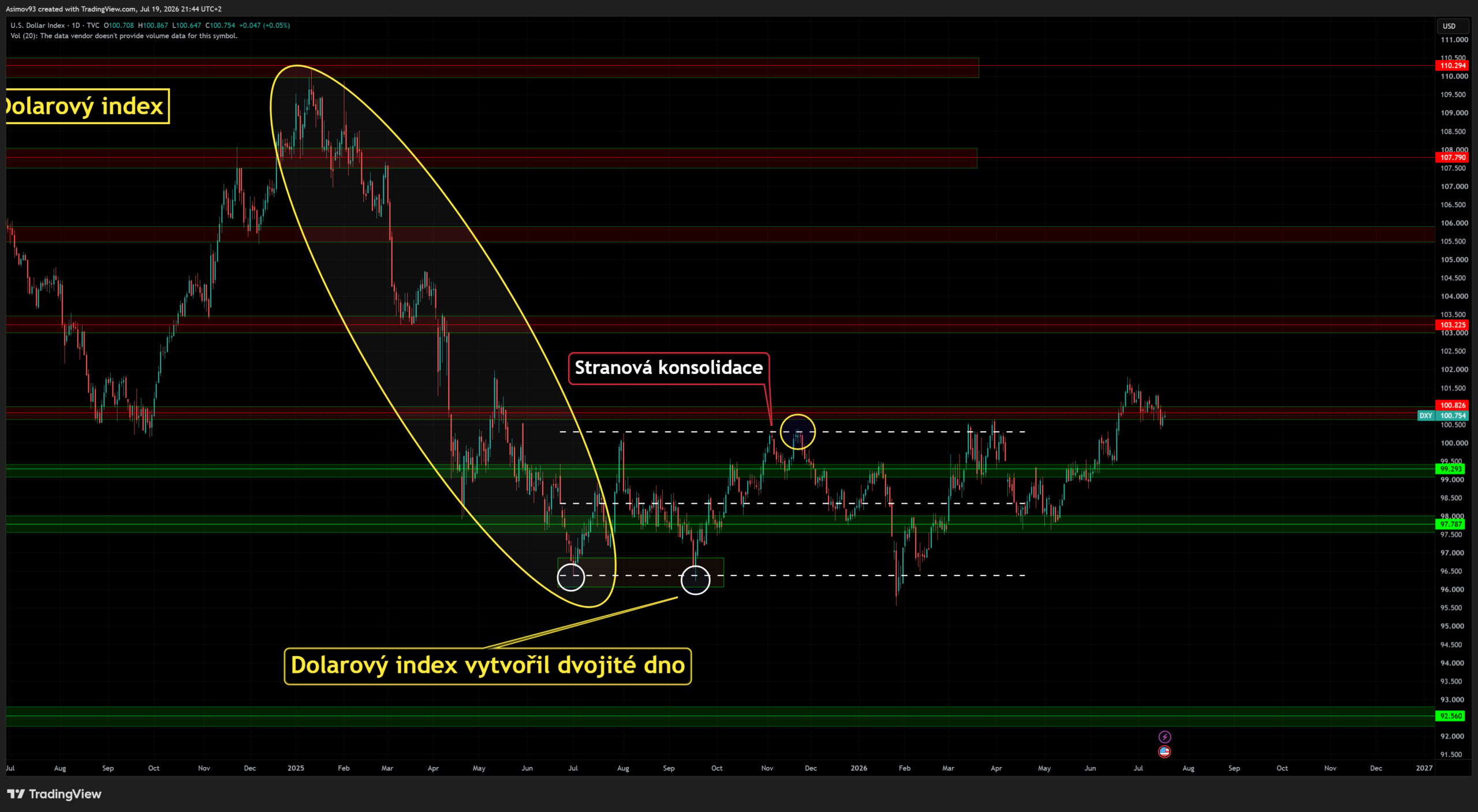The width and height of the screenshot is (1478, 812).
Task: Click the 100.754 current price label
Action: (1453, 416)
